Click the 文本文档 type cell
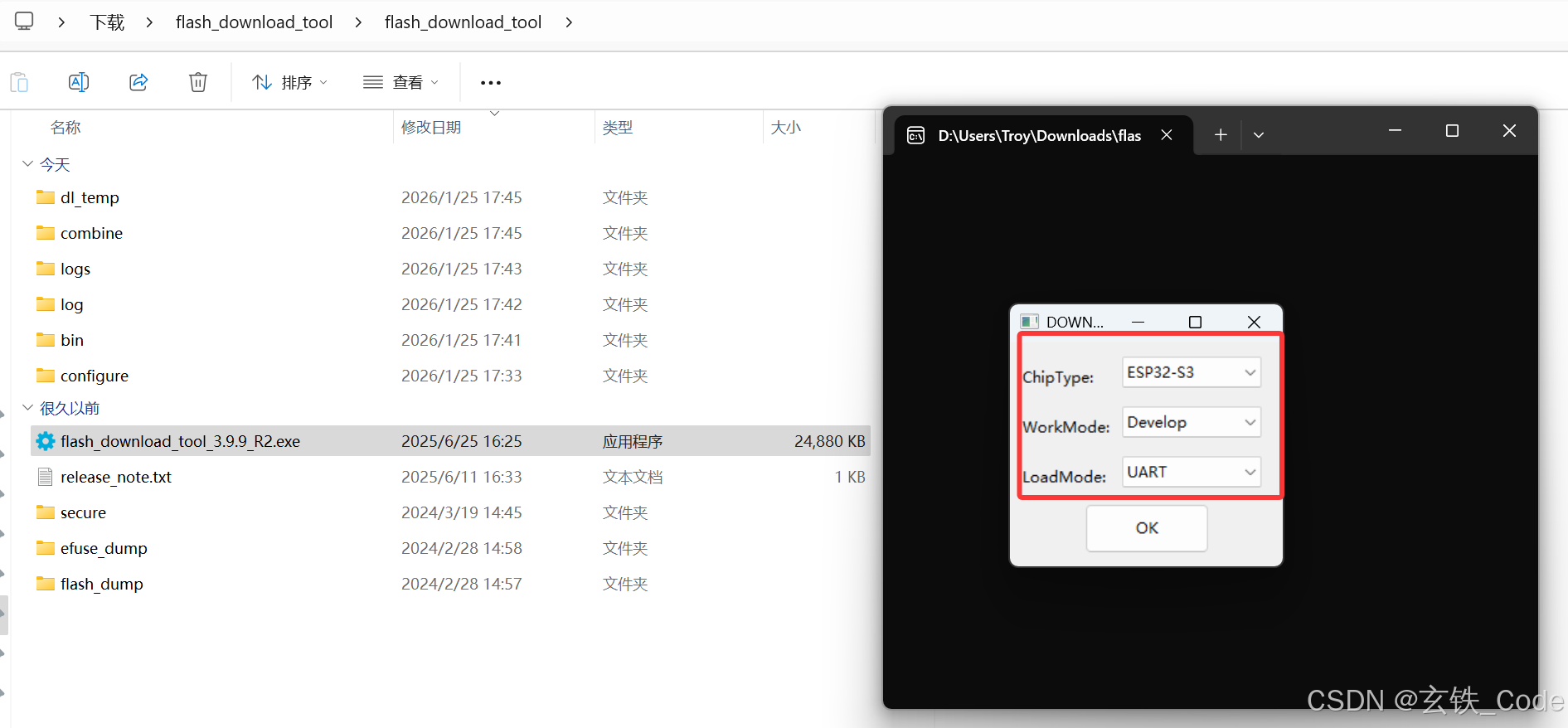The height and width of the screenshot is (728, 1568). tap(633, 477)
